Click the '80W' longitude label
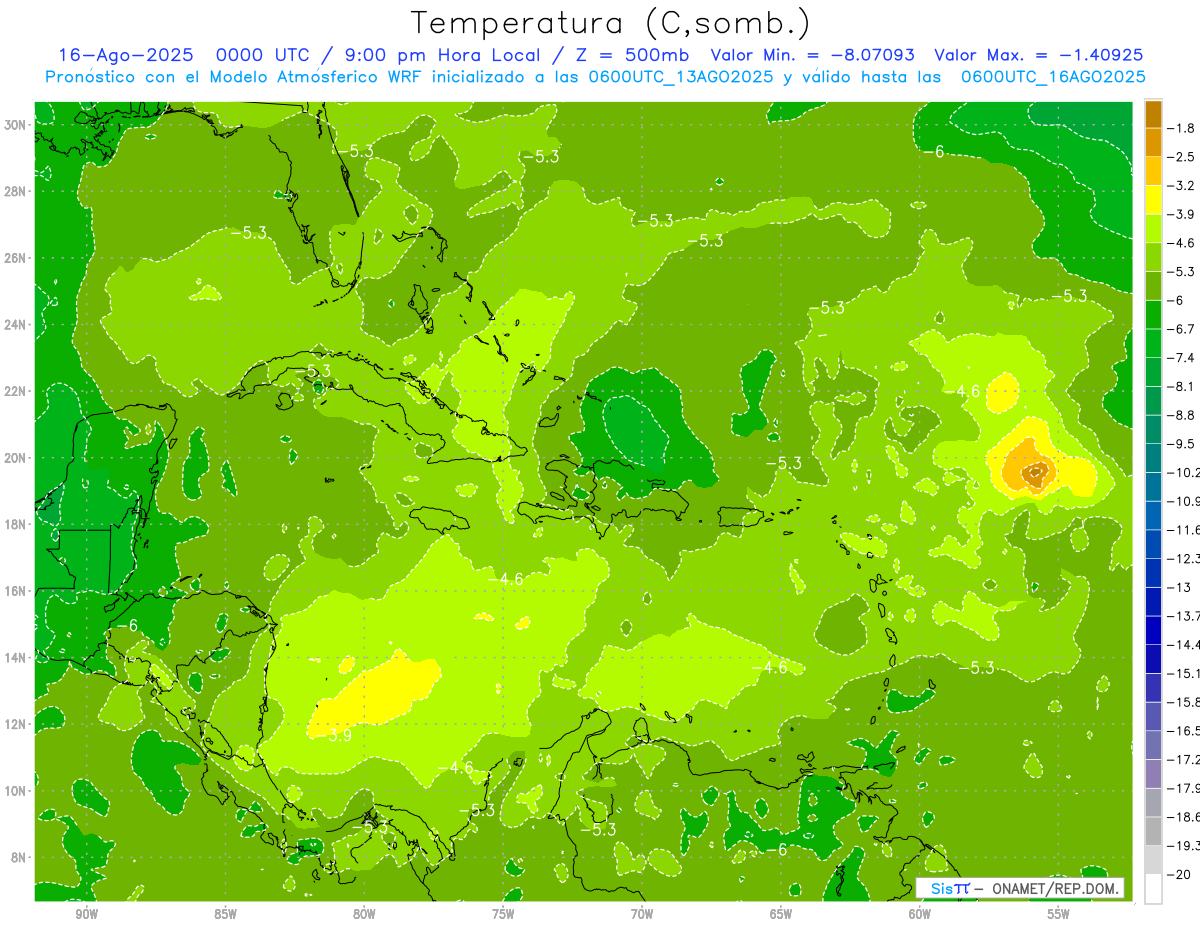This screenshot has height=927, width=1200. click(x=364, y=914)
